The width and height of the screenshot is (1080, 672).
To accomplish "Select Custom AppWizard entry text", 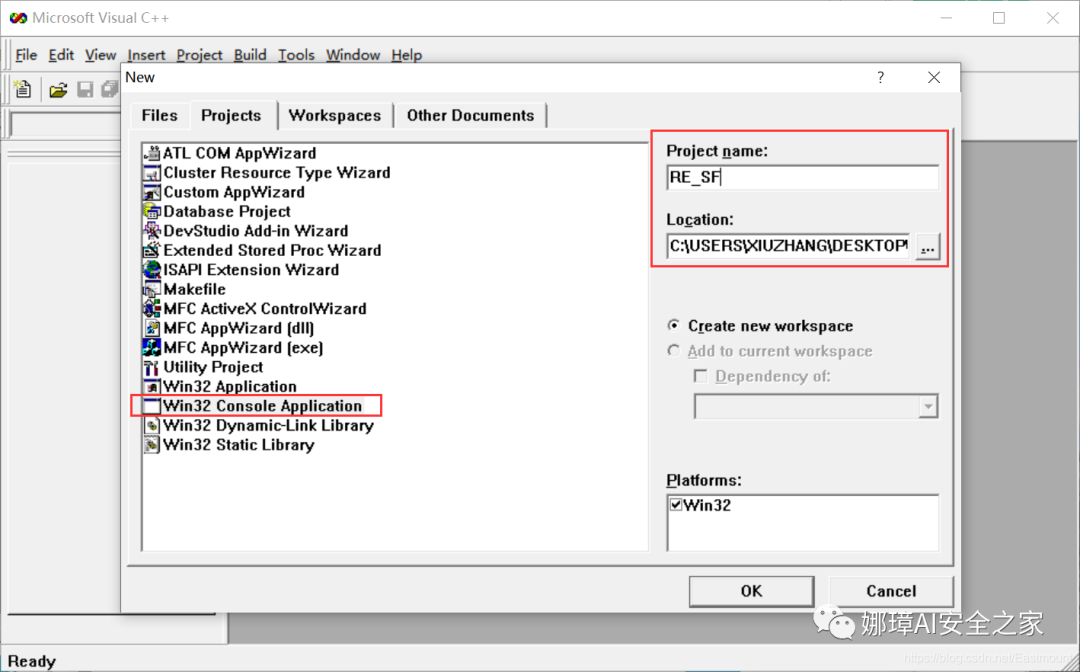I will tap(233, 192).
